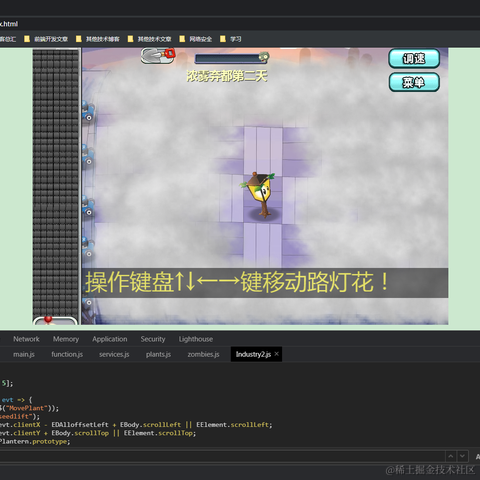The width and height of the screenshot is (480, 480).
Task: Open the 网络安全 bookmark folder
Action: 196,39
